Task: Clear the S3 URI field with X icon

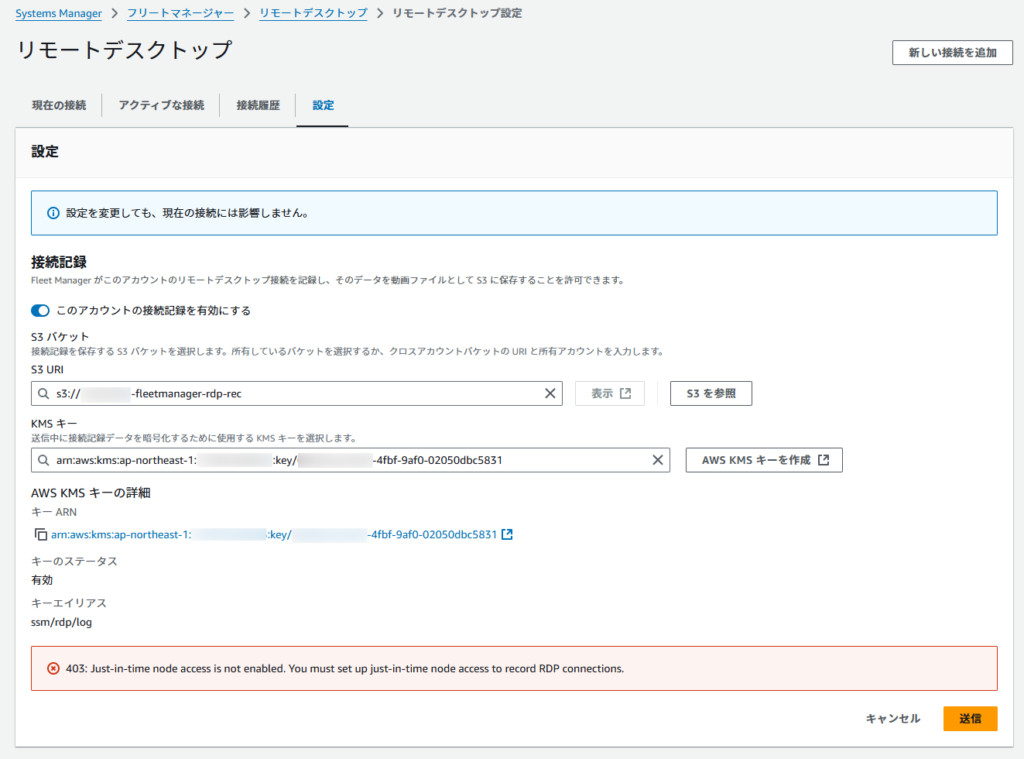Action: (550, 394)
